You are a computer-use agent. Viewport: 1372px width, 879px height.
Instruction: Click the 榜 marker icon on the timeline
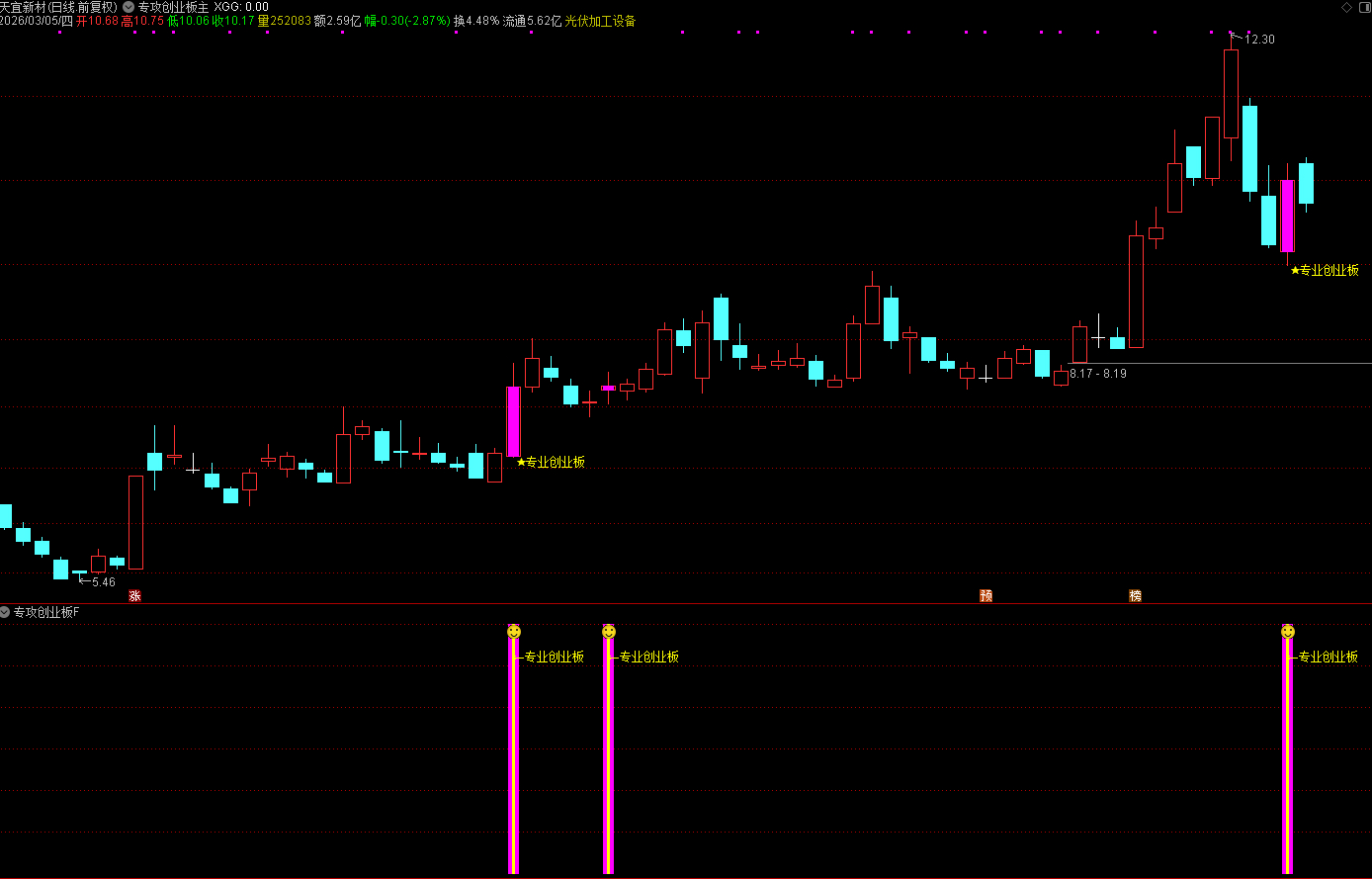coord(1135,595)
